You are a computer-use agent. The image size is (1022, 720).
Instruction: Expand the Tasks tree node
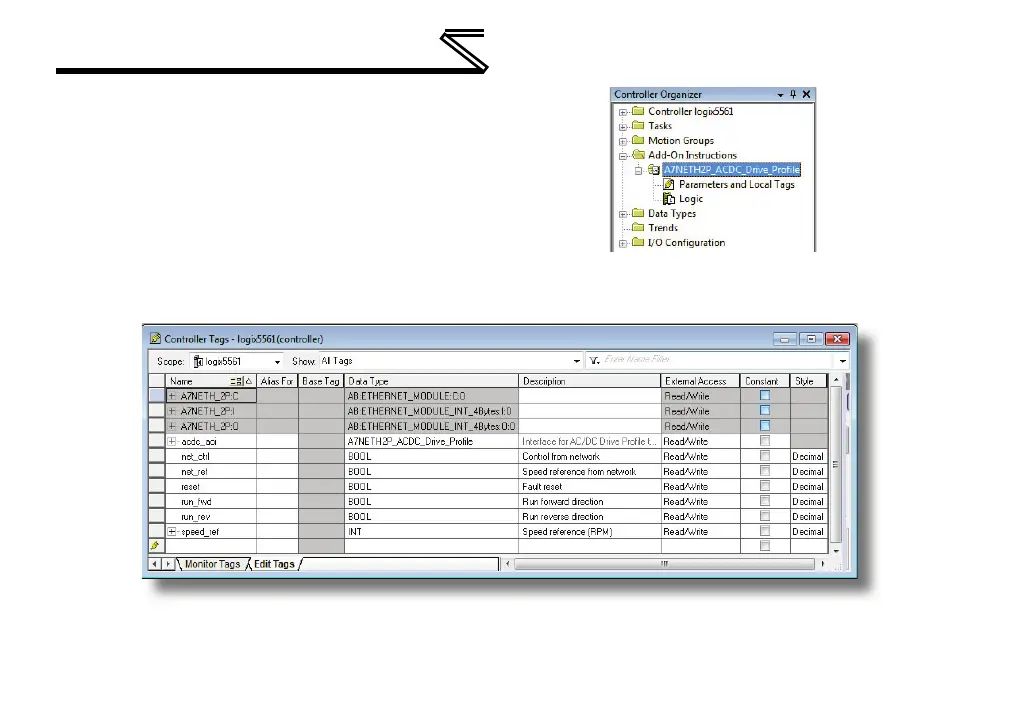(623, 126)
